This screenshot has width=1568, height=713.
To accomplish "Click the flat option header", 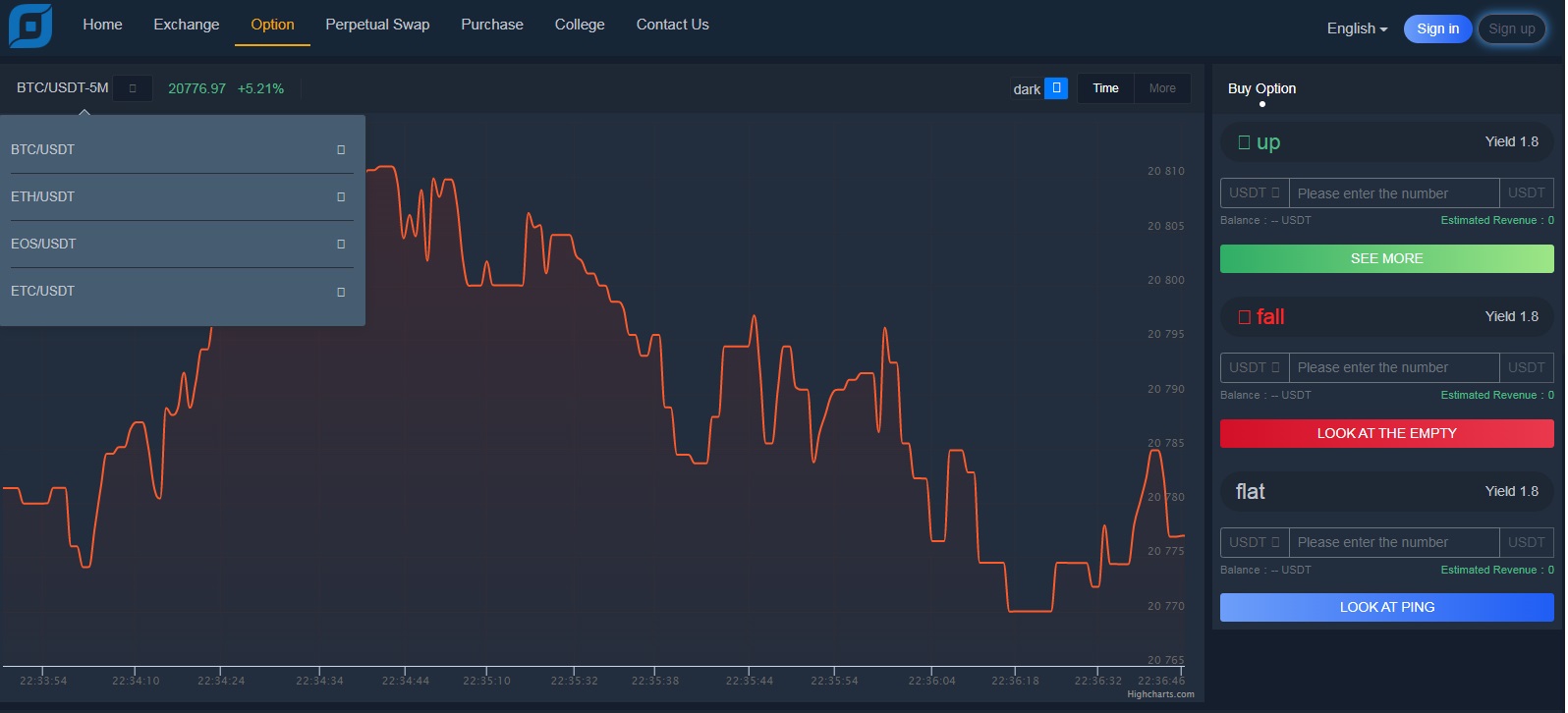I will click(x=1386, y=491).
